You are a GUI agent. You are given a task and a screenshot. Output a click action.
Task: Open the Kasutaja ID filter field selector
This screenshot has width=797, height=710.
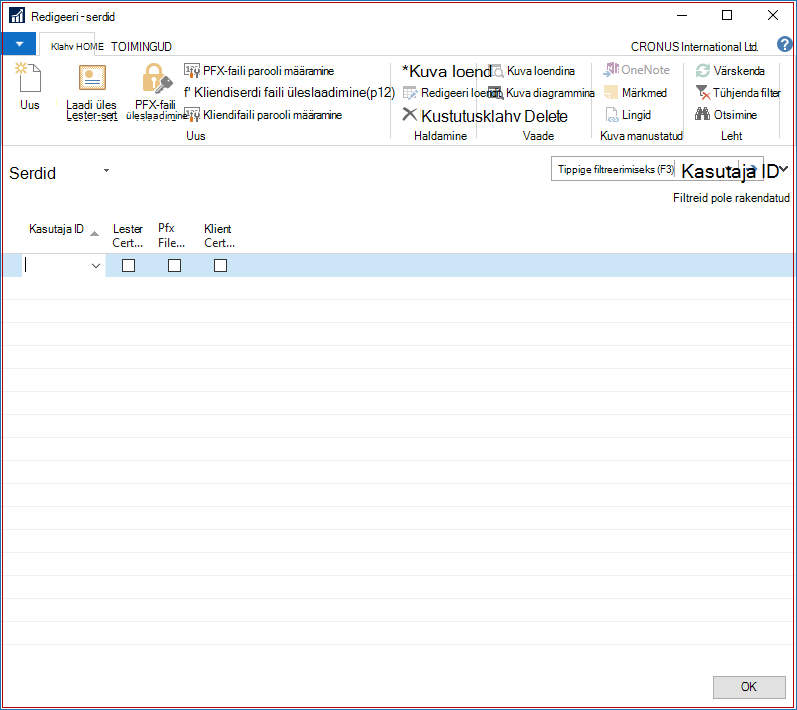[728, 171]
